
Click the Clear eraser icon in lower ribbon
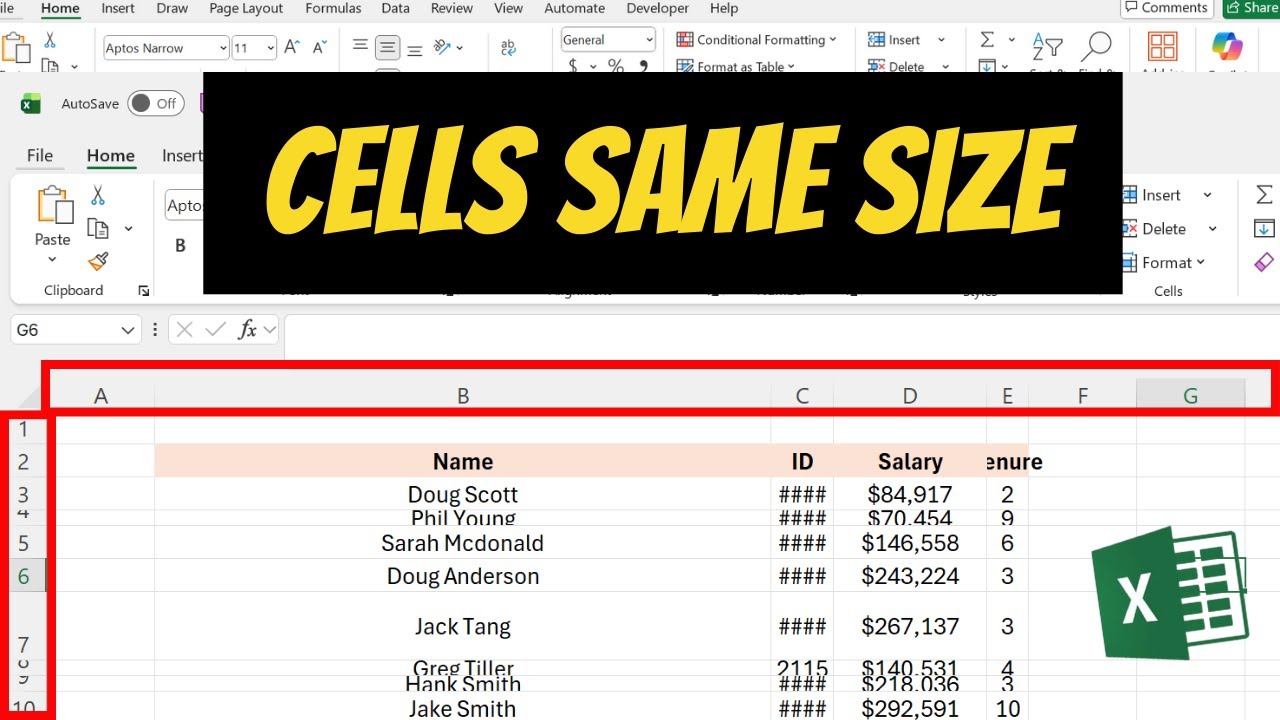click(x=1264, y=262)
